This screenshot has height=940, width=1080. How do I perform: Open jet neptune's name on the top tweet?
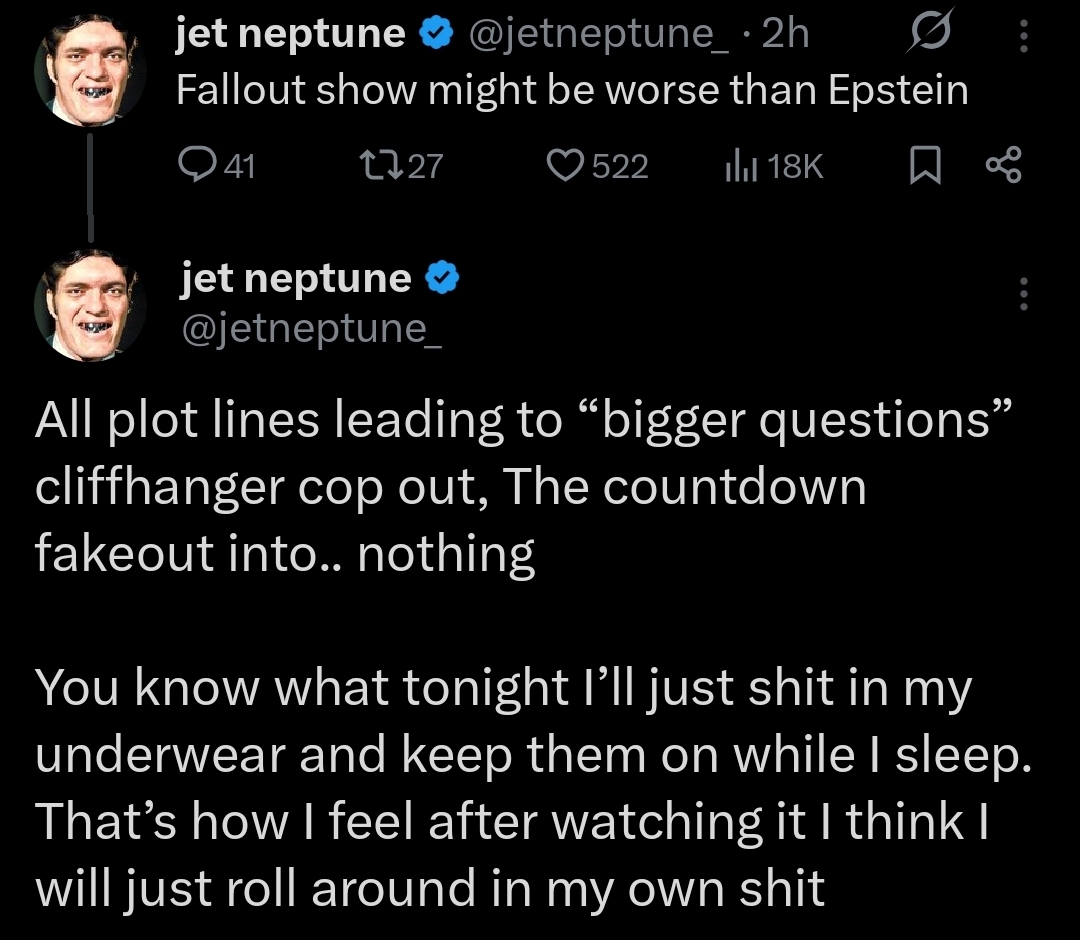(290, 35)
